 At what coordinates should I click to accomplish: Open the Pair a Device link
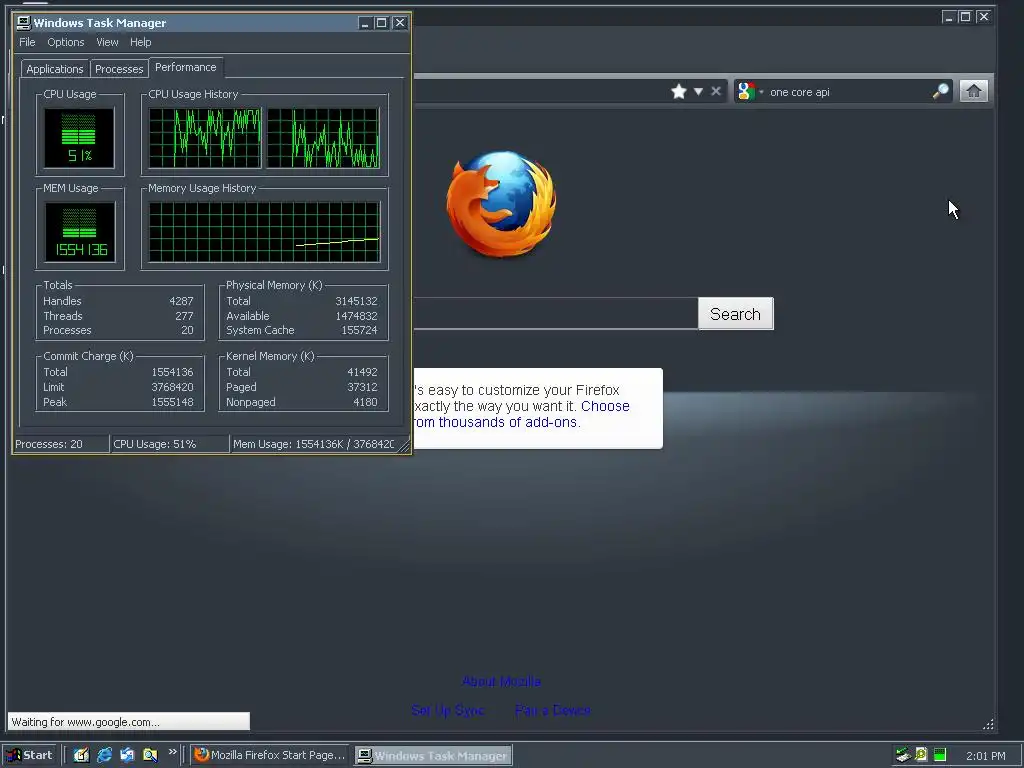pos(552,710)
